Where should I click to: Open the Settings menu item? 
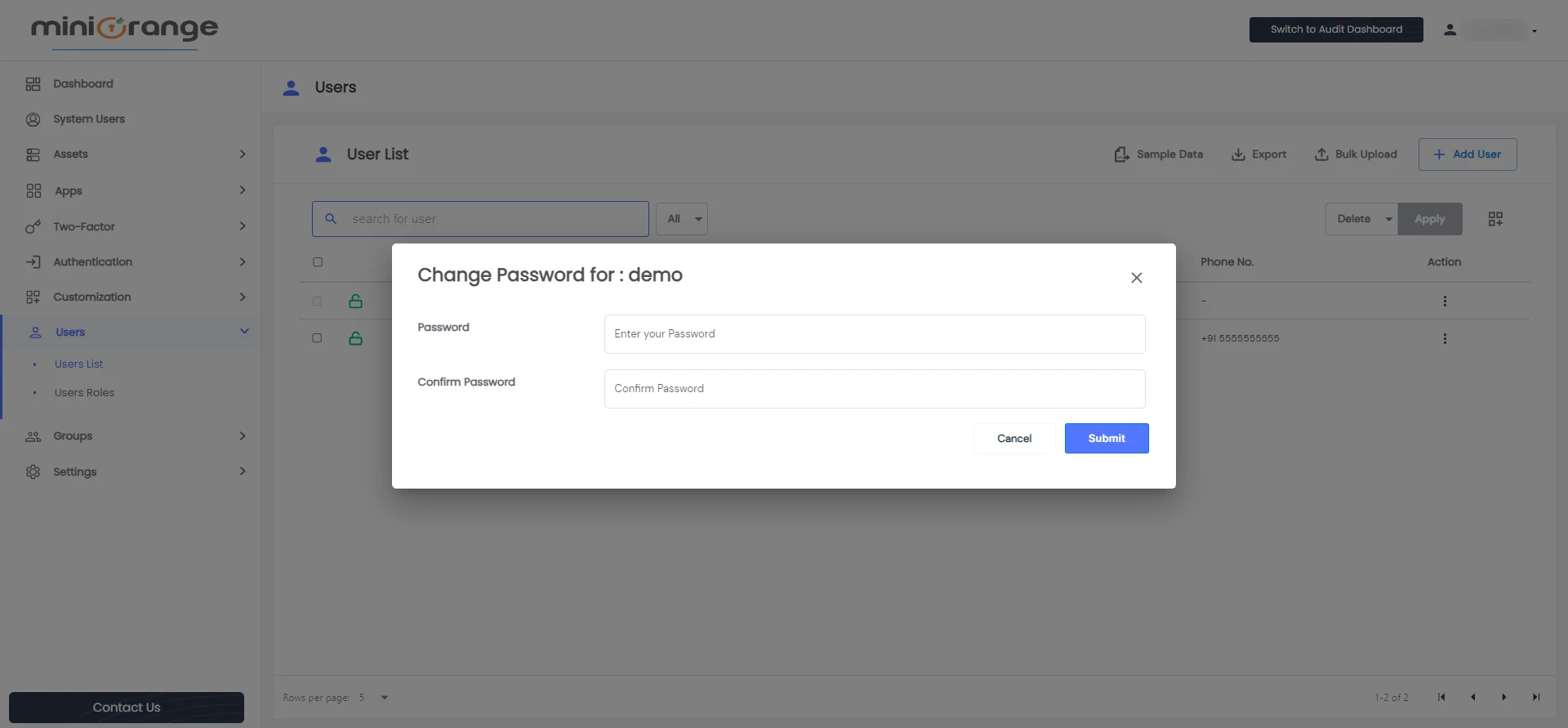(x=74, y=471)
